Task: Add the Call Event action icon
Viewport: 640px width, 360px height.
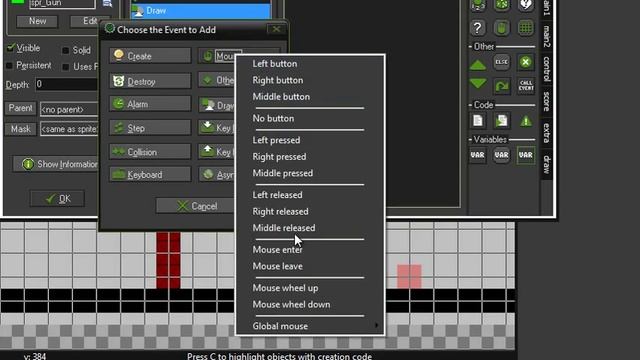Action: 526,86
